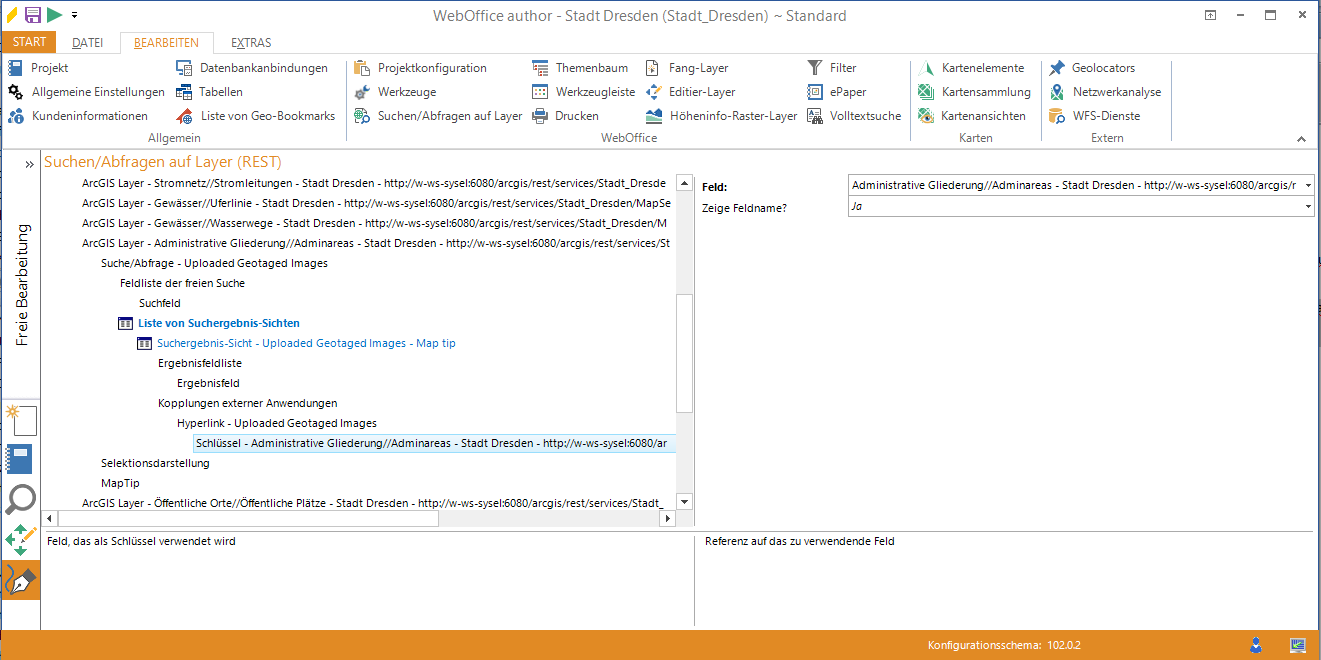Click the magnifier icon in left sidebar
The width and height of the screenshot is (1321, 660).
(21, 499)
